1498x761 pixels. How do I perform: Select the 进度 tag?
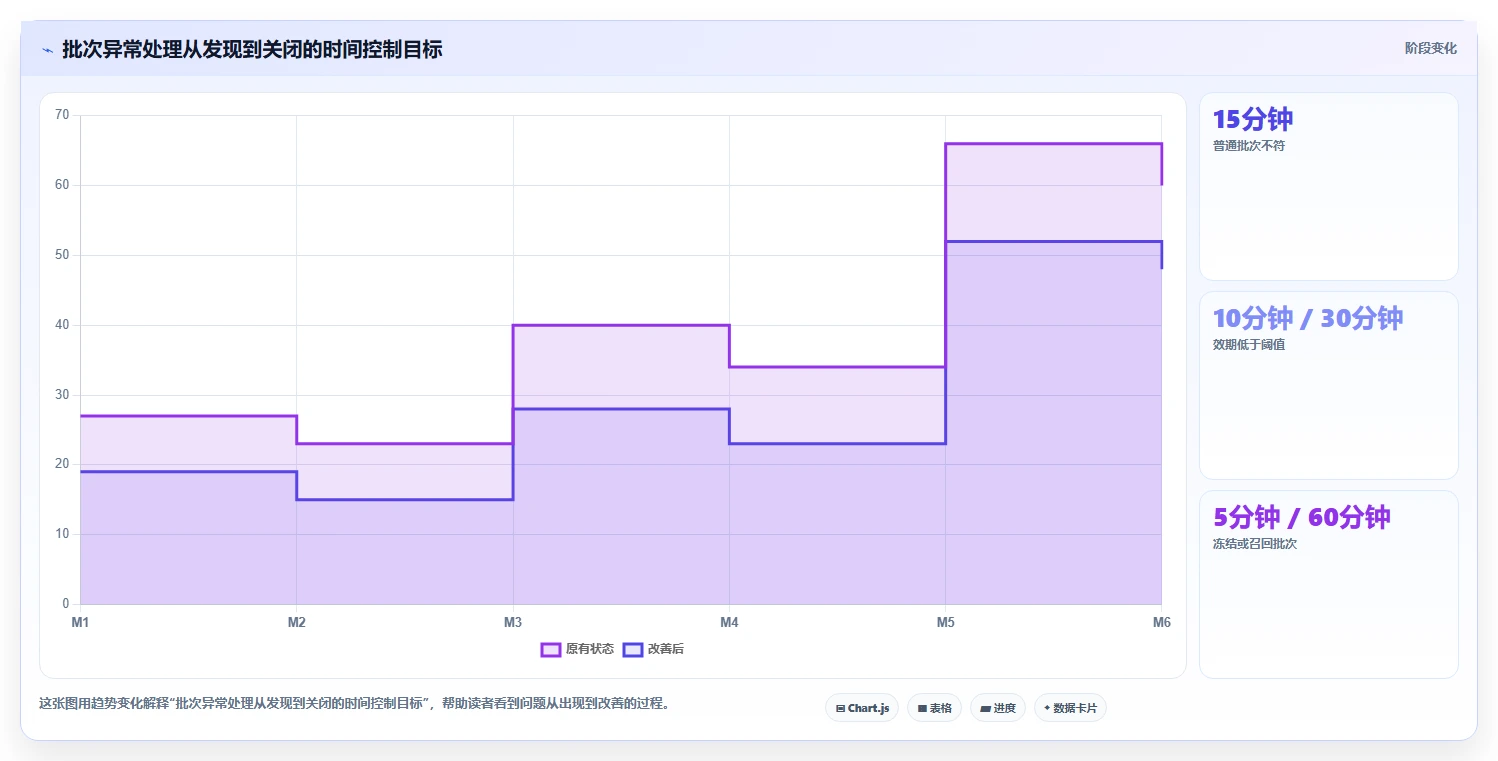tap(998, 708)
